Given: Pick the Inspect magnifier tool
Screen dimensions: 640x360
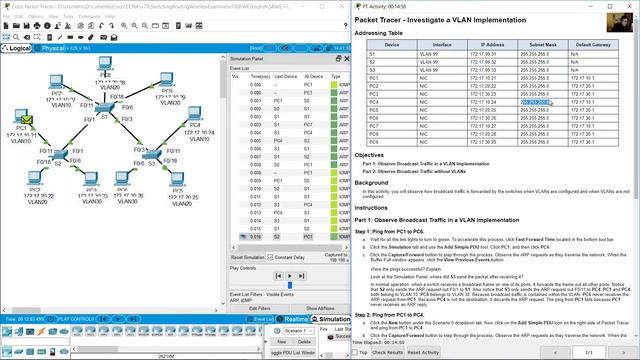Looking at the screenshot, I should click(16, 37).
